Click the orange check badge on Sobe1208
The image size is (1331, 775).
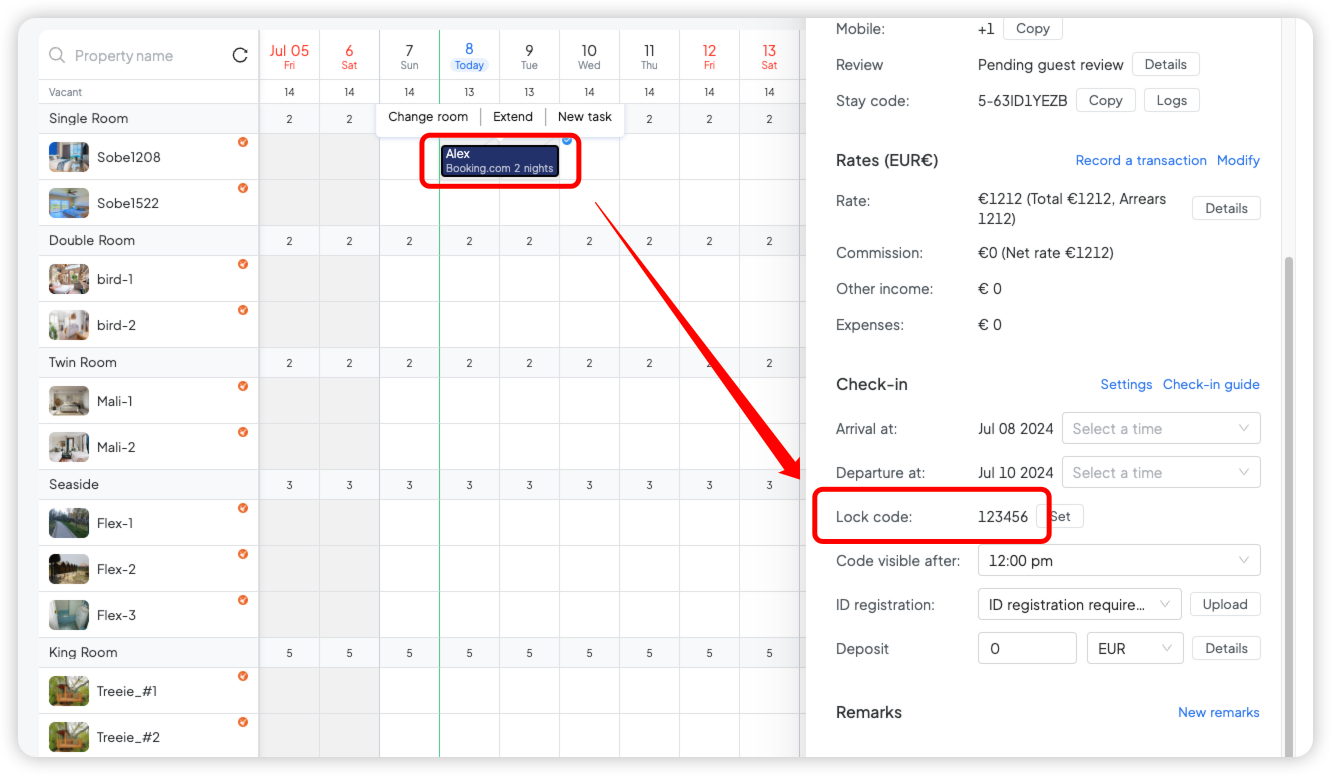pos(243,142)
